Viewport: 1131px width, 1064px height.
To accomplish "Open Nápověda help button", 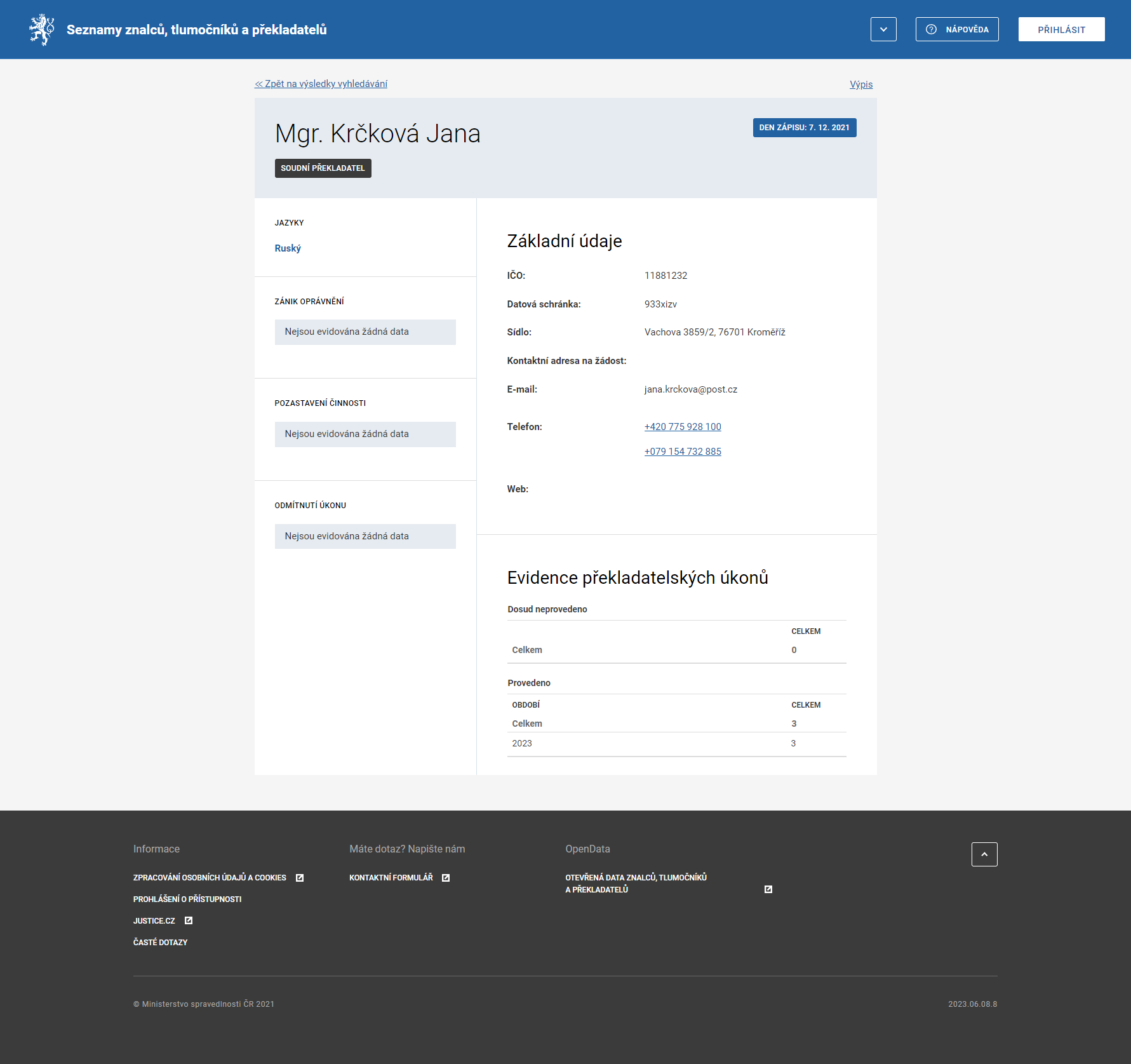I will click(x=956, y=29).
